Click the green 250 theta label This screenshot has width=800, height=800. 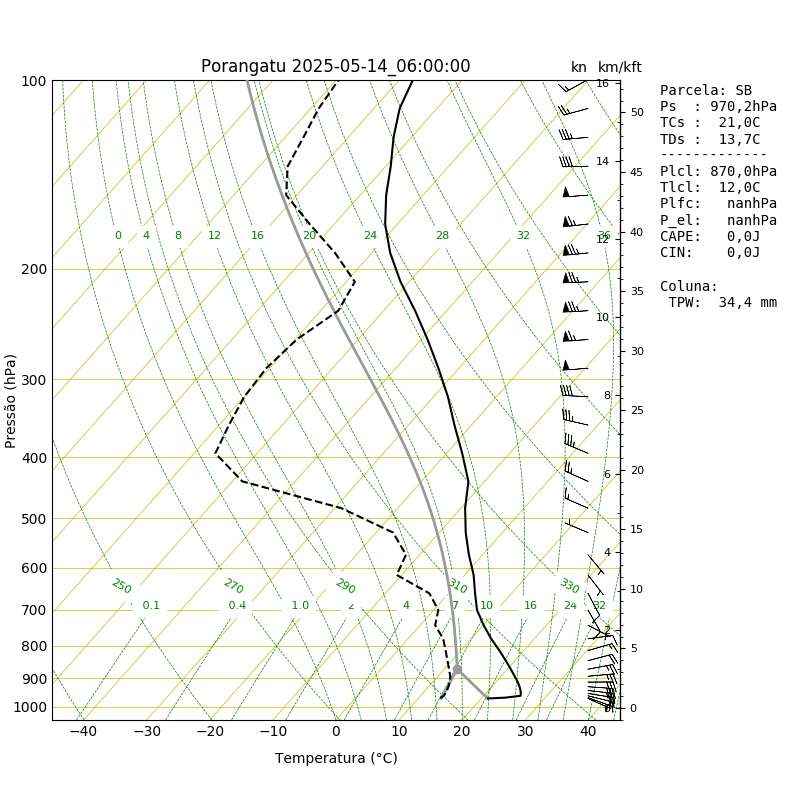(121, 586)
